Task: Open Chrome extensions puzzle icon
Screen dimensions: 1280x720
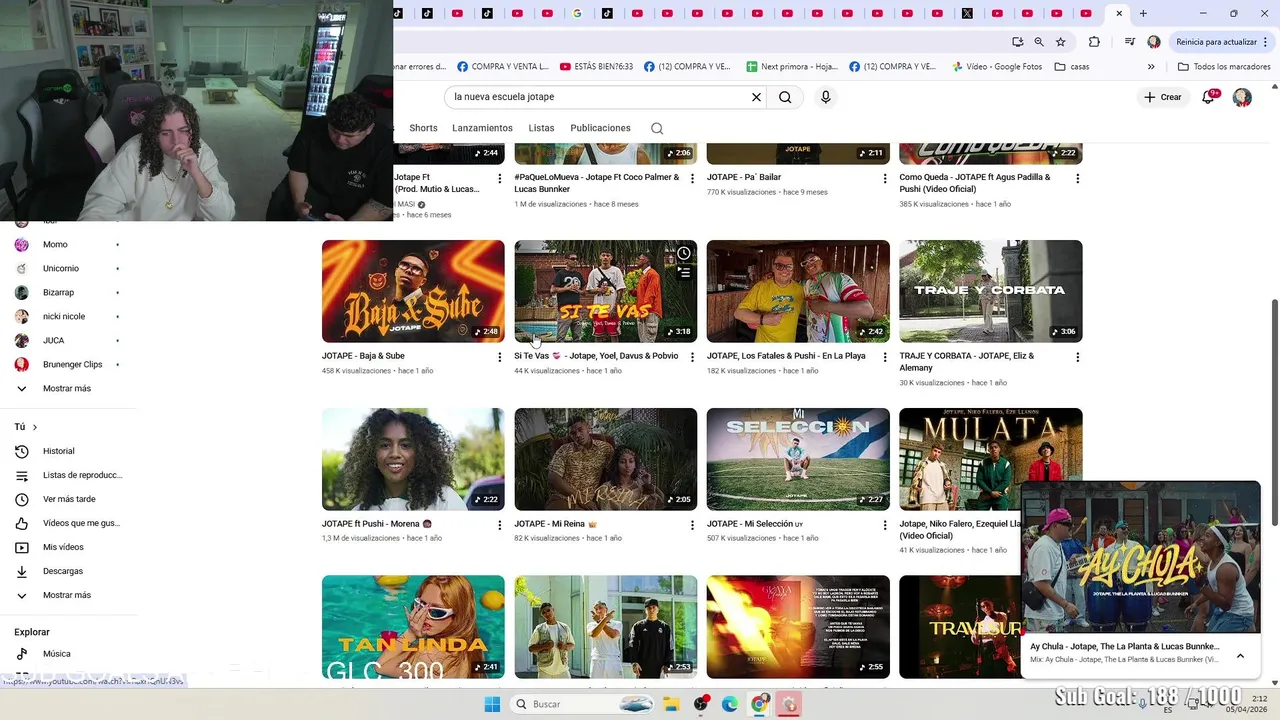Action: click(x=1094, y=42)
